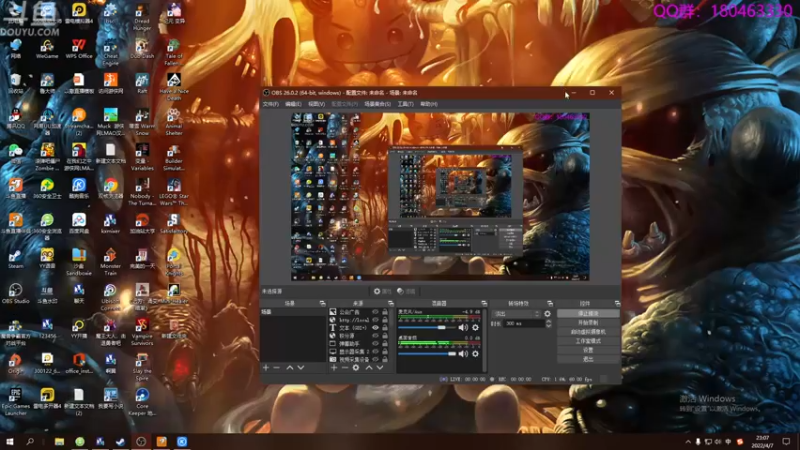Open desktop audio channel settings gear
Image resolution: width=800 pixels, height=450 pixels.
click(x=476, y=354)
